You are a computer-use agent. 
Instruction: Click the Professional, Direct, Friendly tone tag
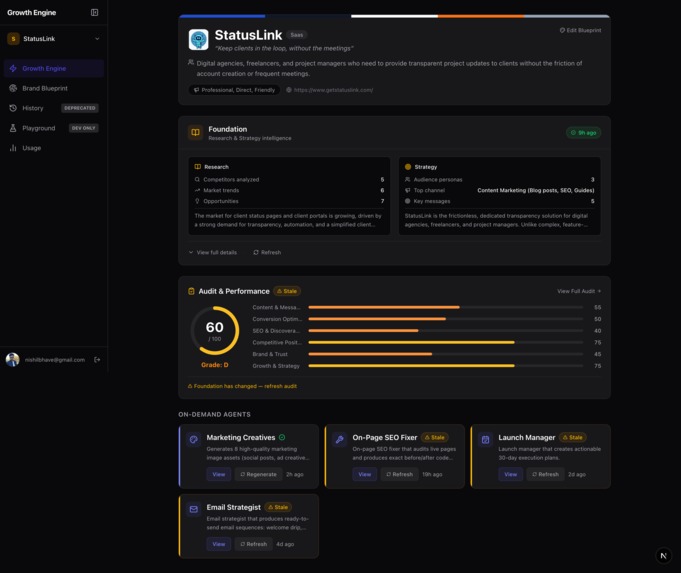(x=234, y=90)
